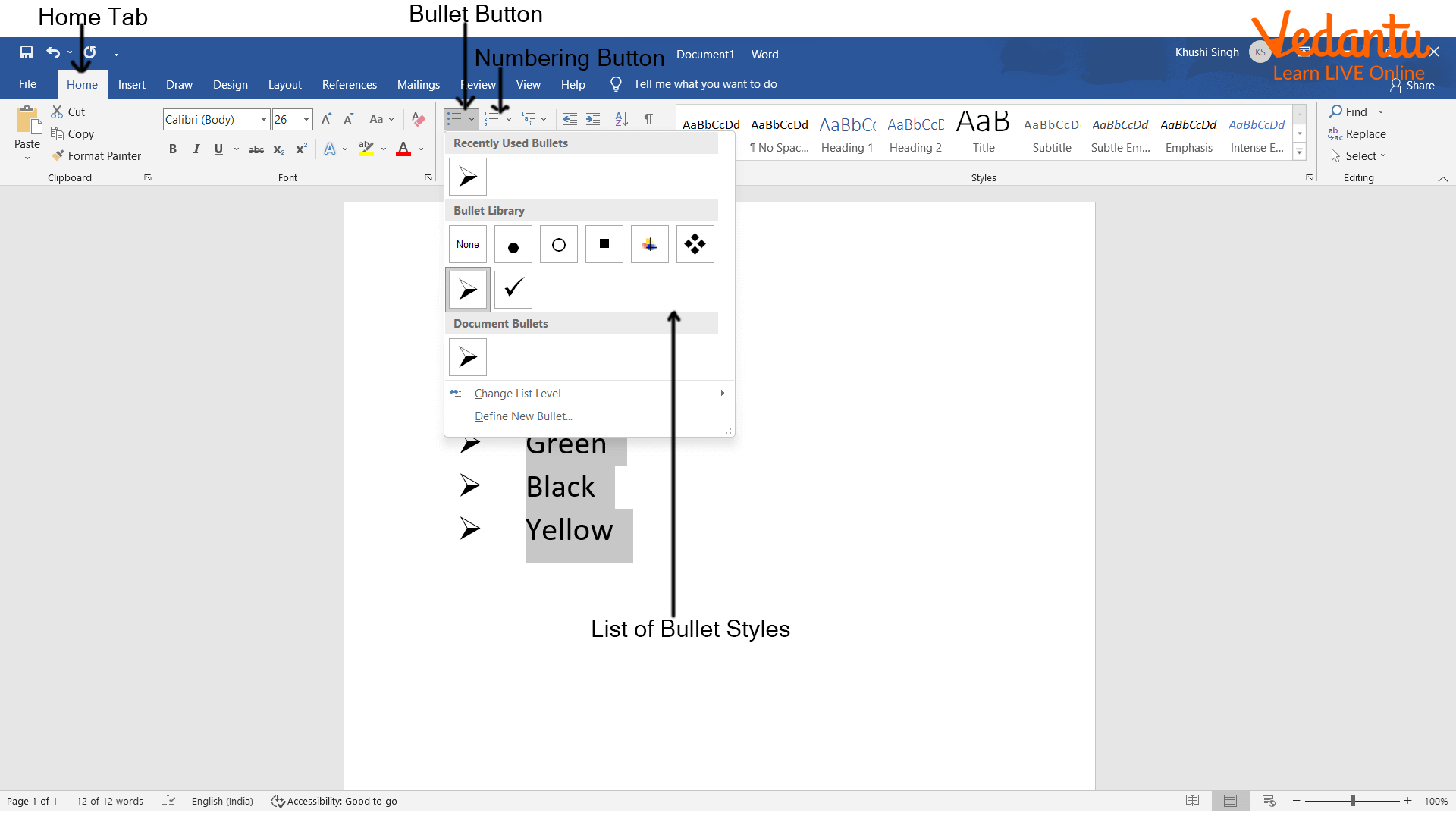The height and width of the screenshot is (819, 1456).
Task: Select the increase indent icon
Action: (592, 118)
